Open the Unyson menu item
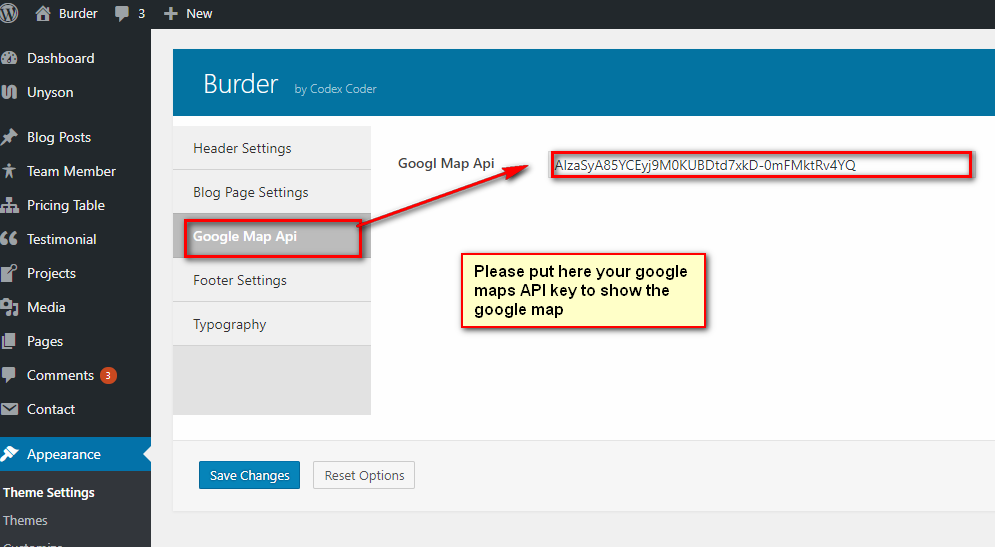 pyautogui.click(x=50, y=93)
